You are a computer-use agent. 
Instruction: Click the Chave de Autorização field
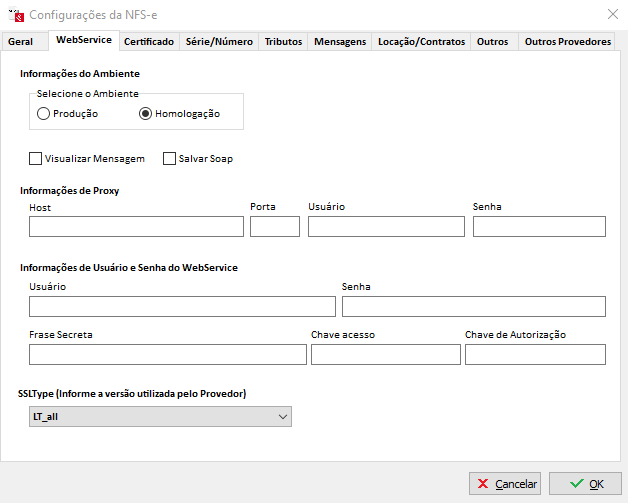coord(535,355)
